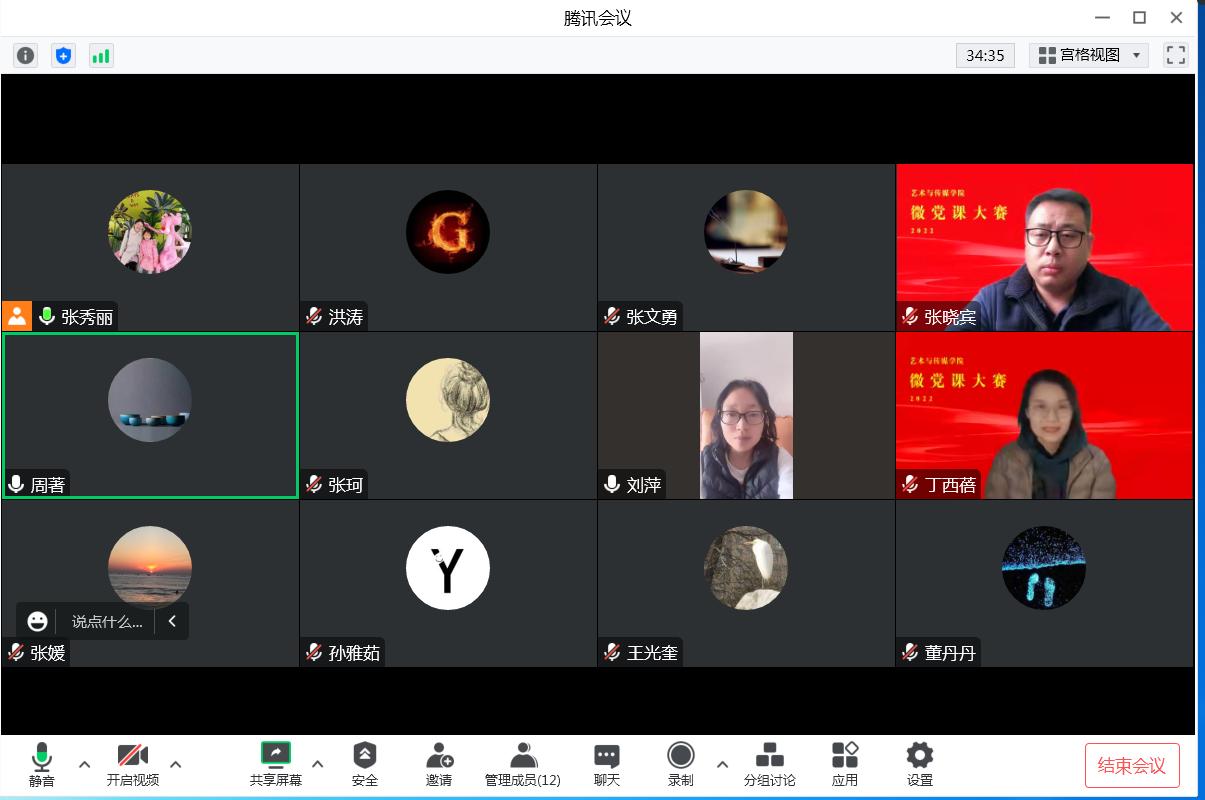The width and height of the screenshot is (1205, 800).
Task: Open the 宫格视图 layout dropdown
Action: (1089, 56)
